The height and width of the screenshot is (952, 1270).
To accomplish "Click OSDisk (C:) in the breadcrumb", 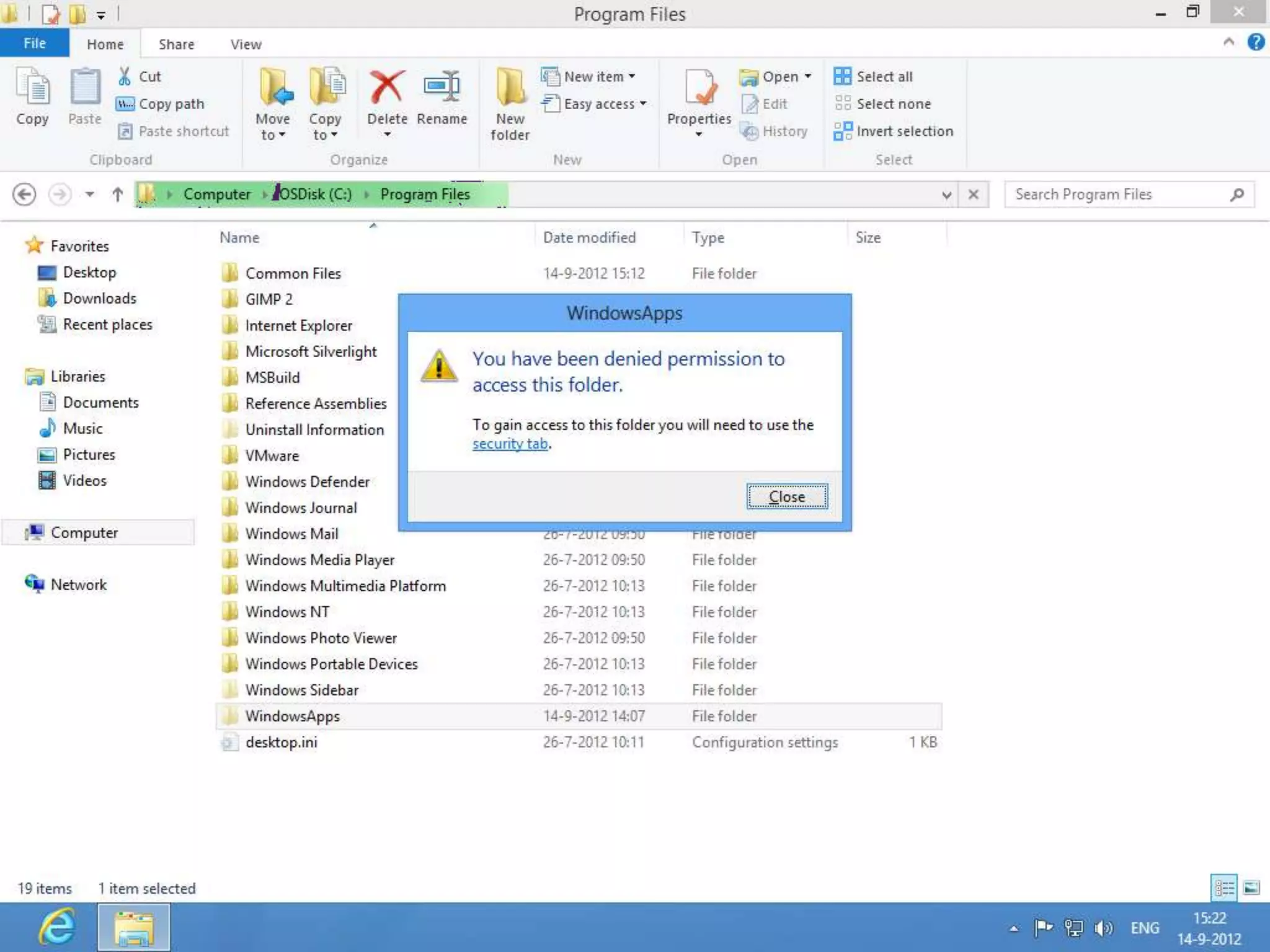I will click(316, 194).
